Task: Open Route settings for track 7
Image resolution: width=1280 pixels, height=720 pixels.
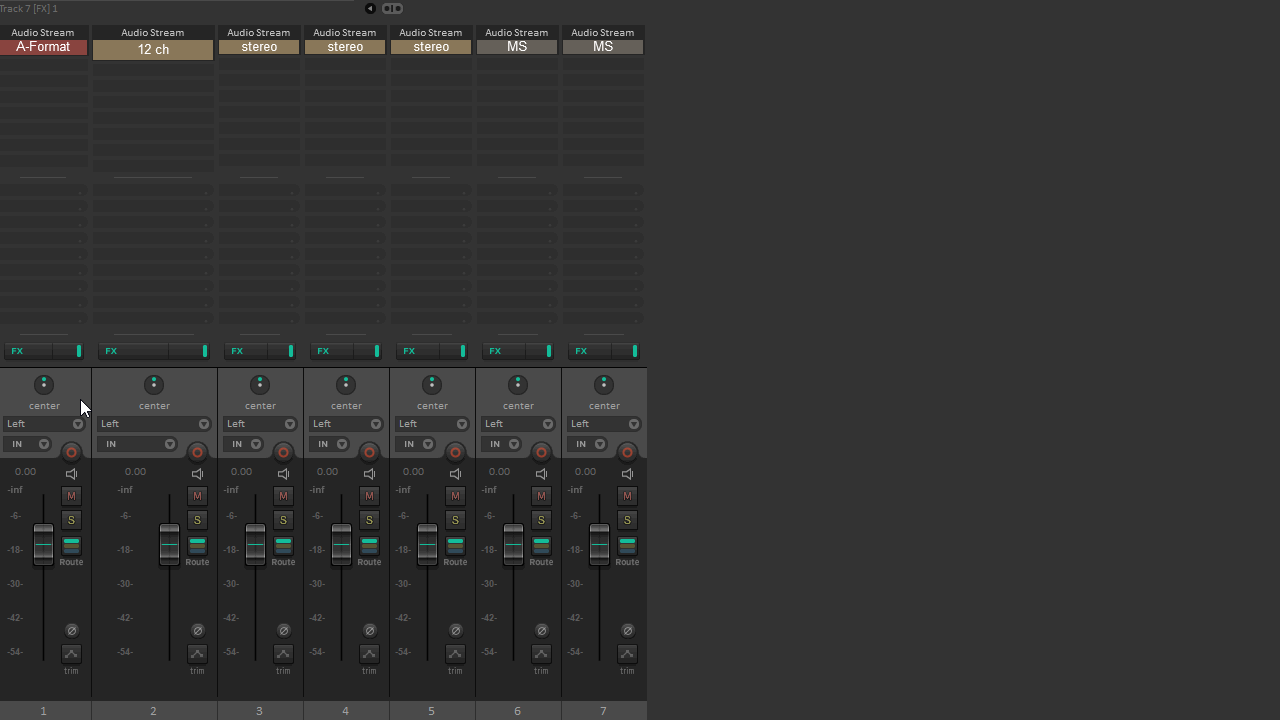Action: coord(627,546)
